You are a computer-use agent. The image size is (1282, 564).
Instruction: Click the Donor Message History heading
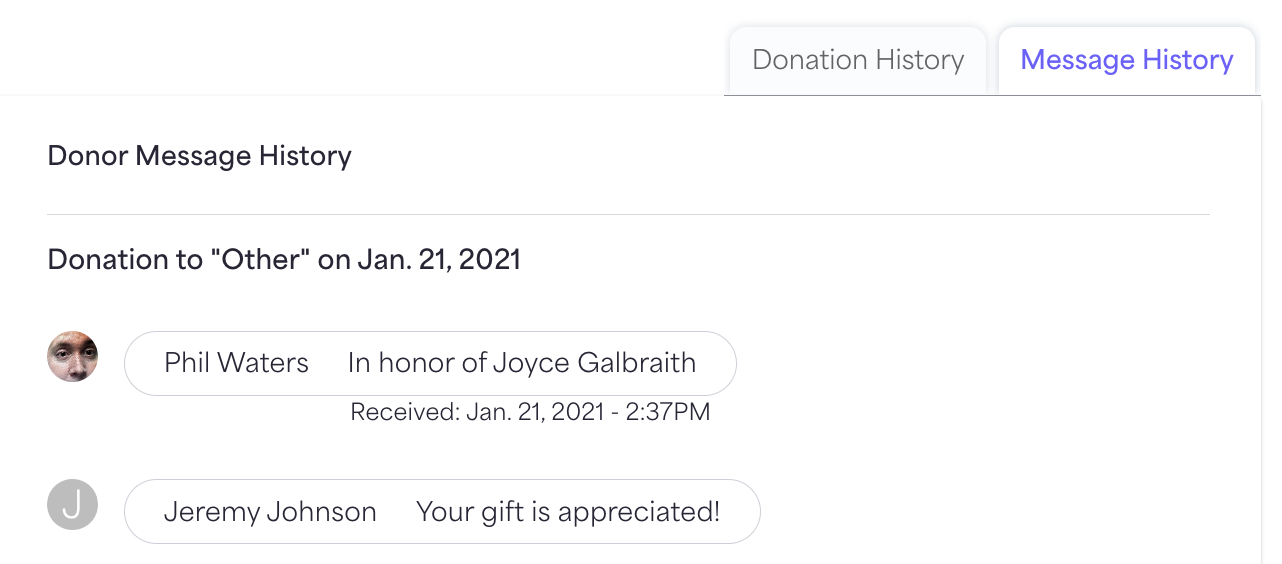click(x=200, y=156)
